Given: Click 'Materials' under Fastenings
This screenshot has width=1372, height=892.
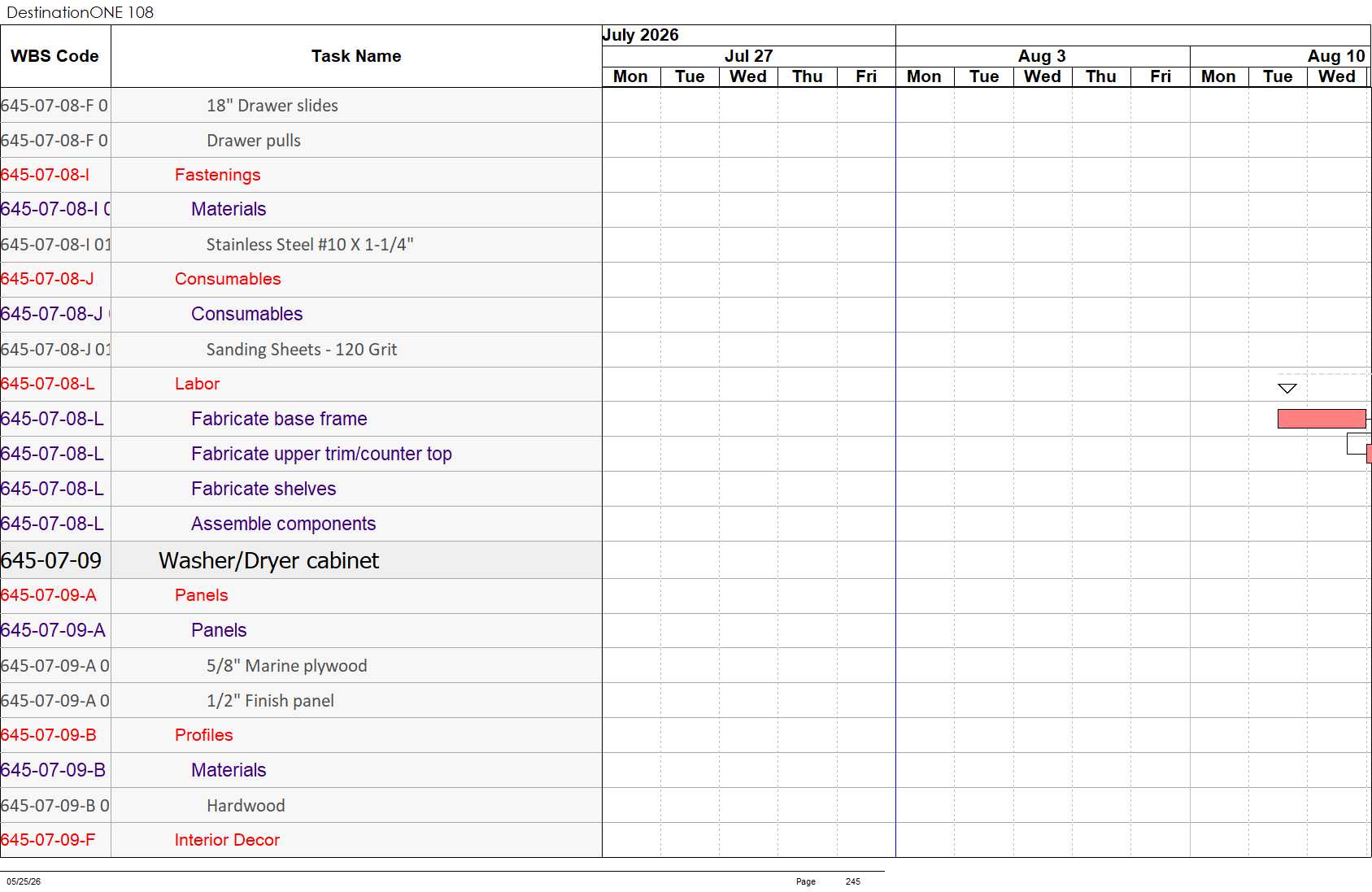Looking at the screenshot, I should click(x=229, y=209).
